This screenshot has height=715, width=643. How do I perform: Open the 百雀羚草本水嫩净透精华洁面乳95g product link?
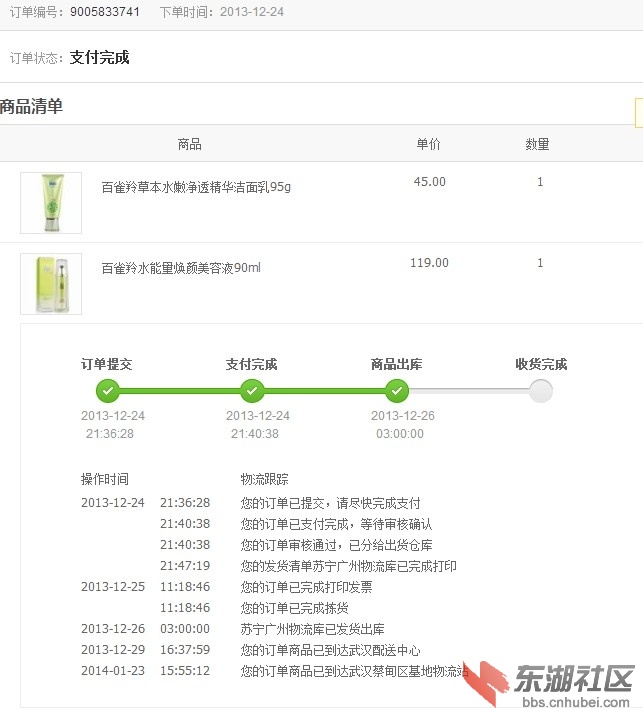(x=196, y=187)
